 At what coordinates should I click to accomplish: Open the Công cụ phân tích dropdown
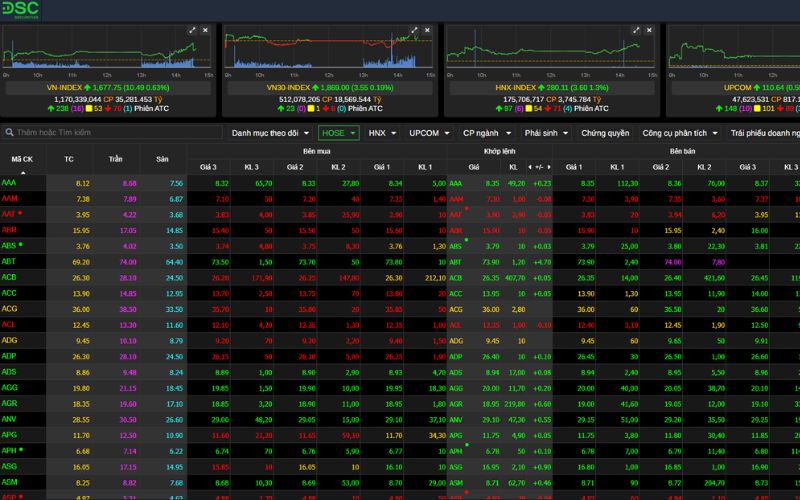click(x=680, y=133)
